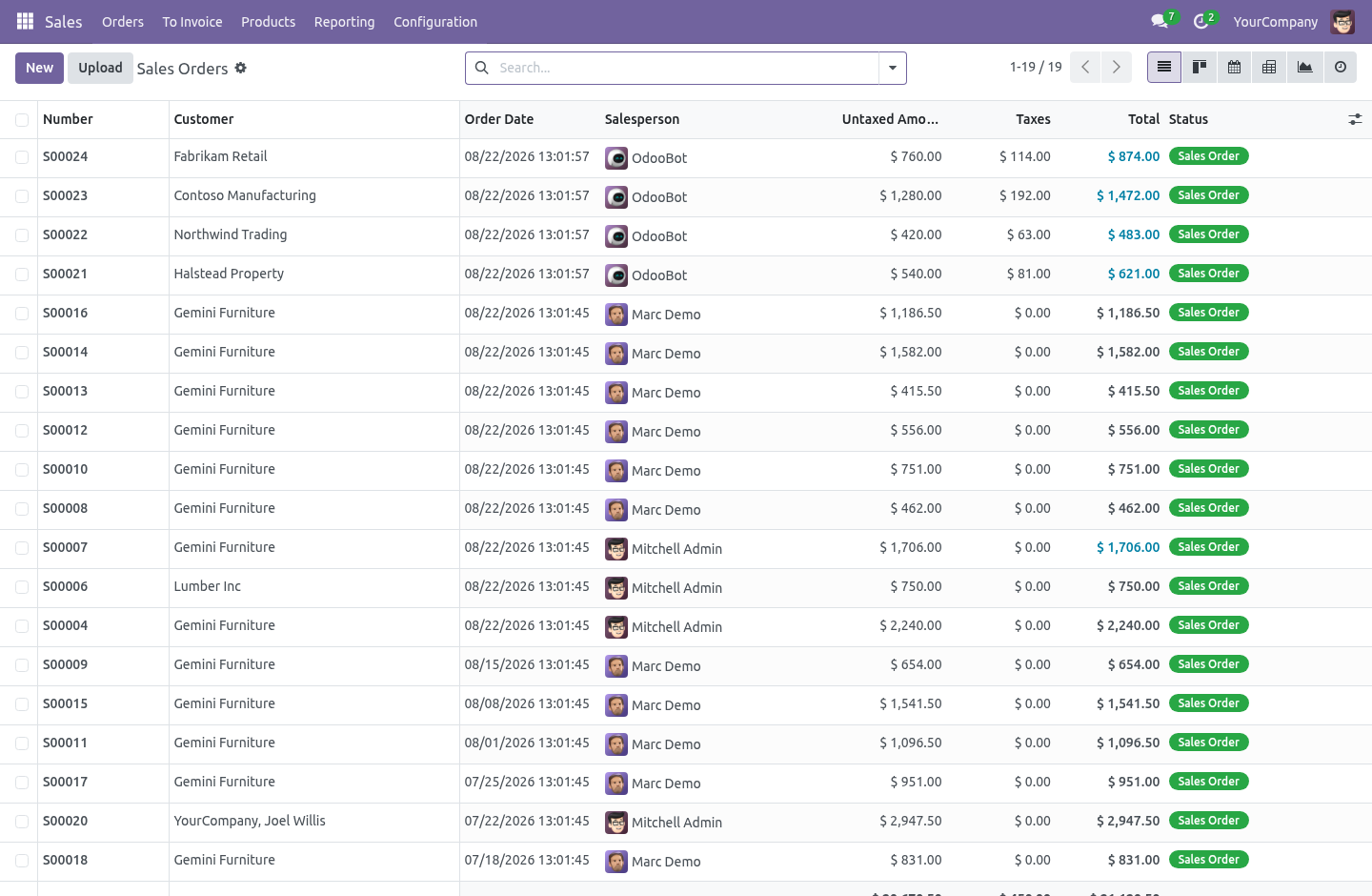Open optional columns settings icon

pos(1355,119)
